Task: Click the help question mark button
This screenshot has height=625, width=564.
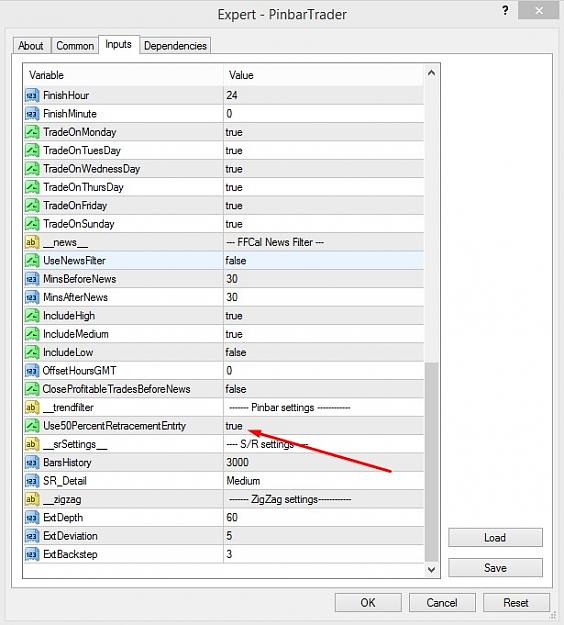Action: pyautogui.click(x=505, y=10)
